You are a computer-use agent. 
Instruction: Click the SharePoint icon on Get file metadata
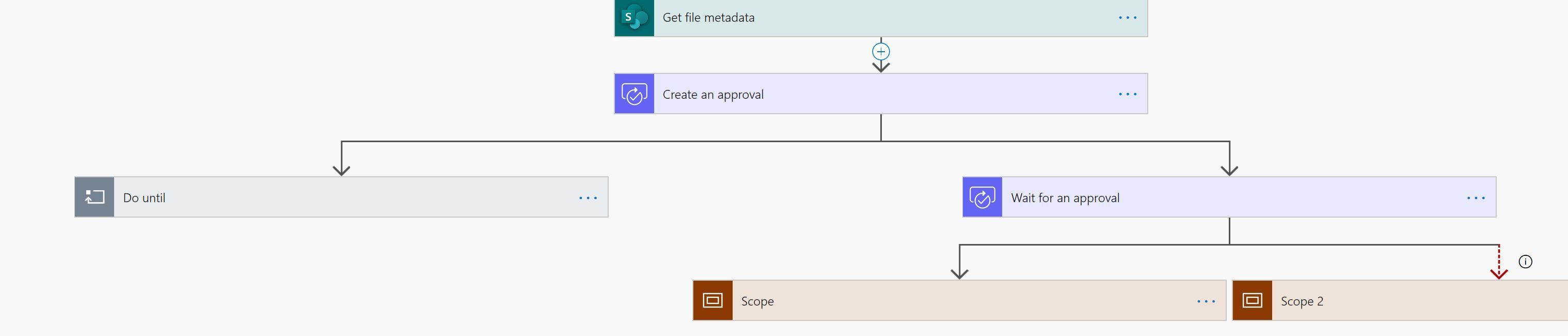coord(633,18)
